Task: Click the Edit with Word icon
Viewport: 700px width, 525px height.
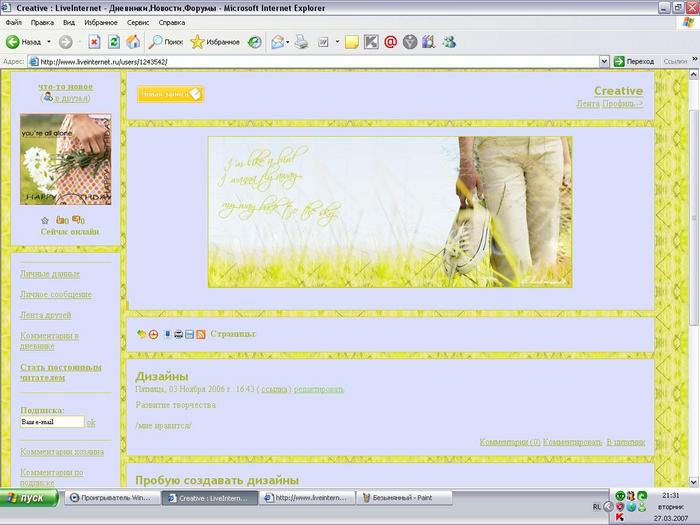Action: coord(323,42)
